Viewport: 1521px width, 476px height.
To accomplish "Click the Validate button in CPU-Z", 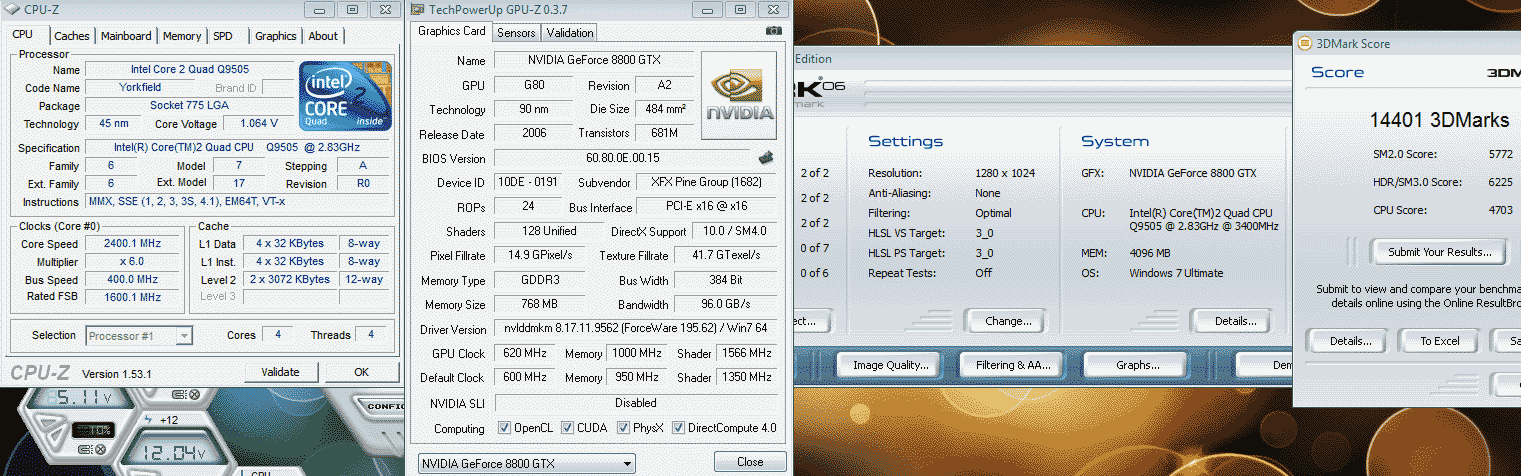I will click(x=280, y=372).
